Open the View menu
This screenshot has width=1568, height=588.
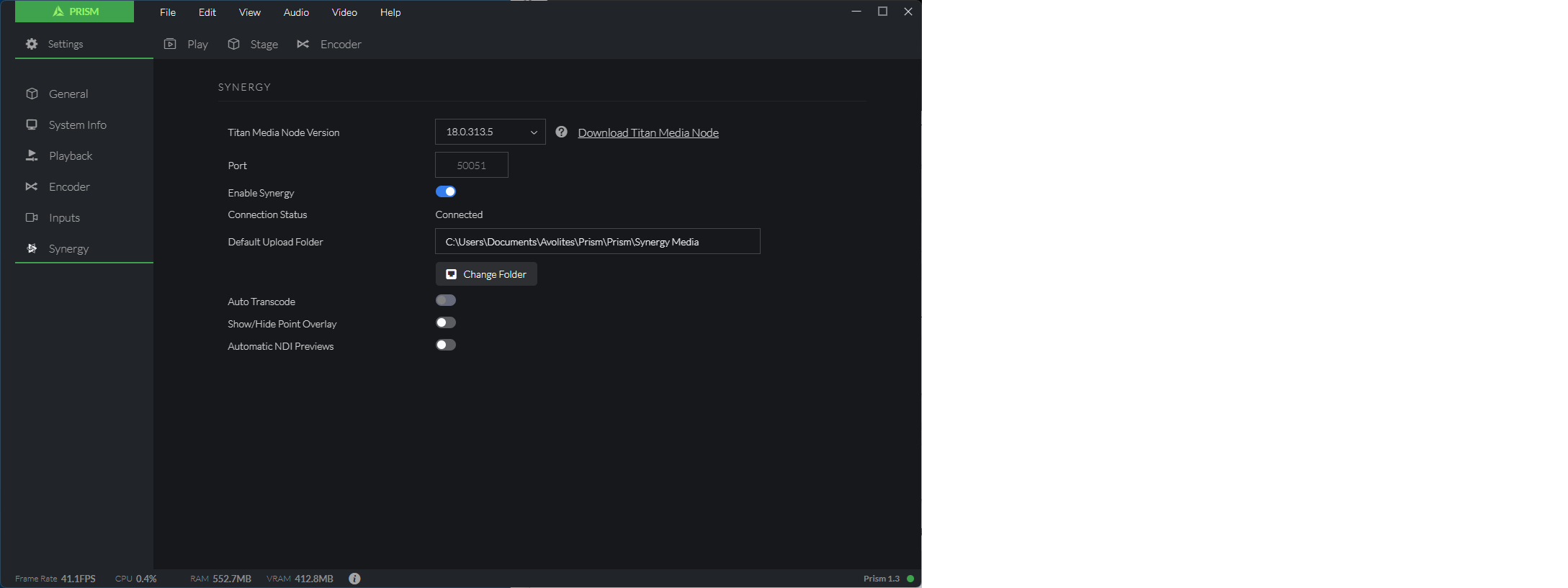pos(250,12)
